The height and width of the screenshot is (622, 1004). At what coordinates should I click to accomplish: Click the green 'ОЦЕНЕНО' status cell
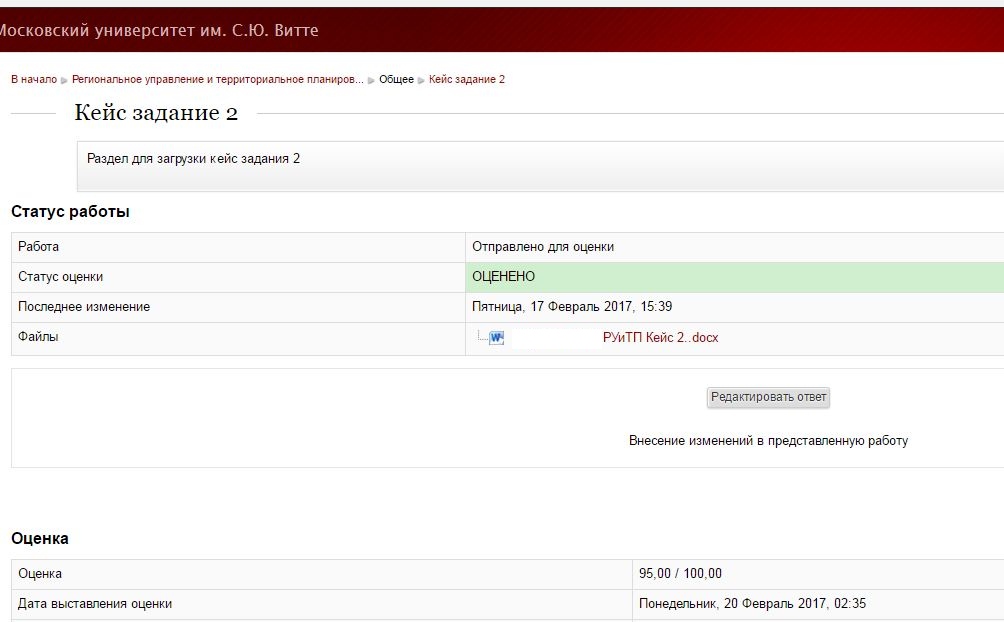coord(503,277)
